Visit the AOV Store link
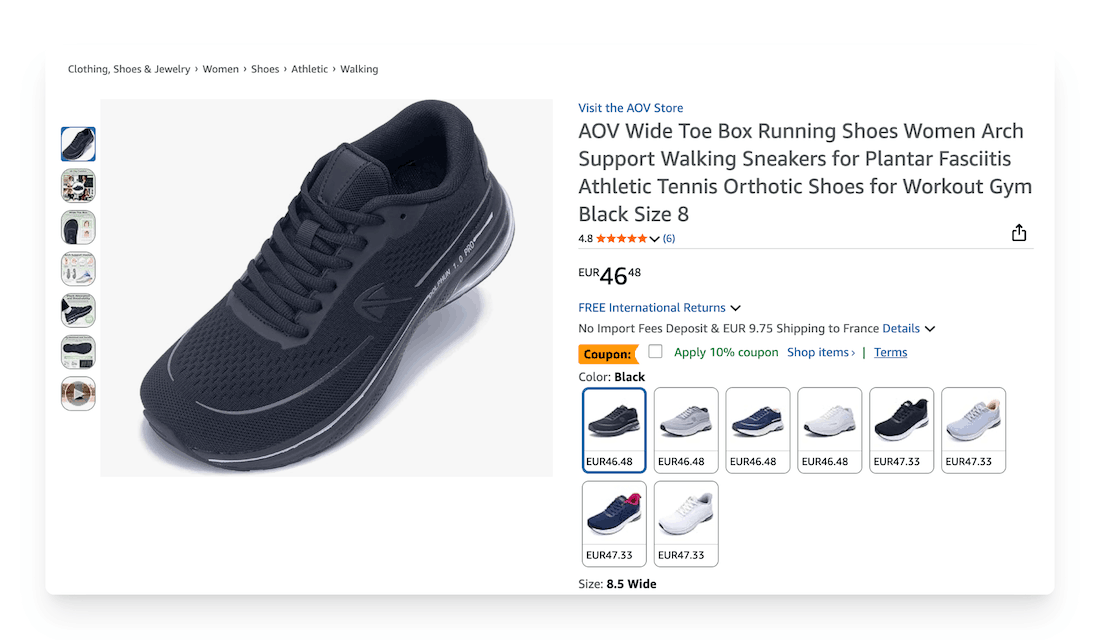1100x640 pixels. (630, 107)
